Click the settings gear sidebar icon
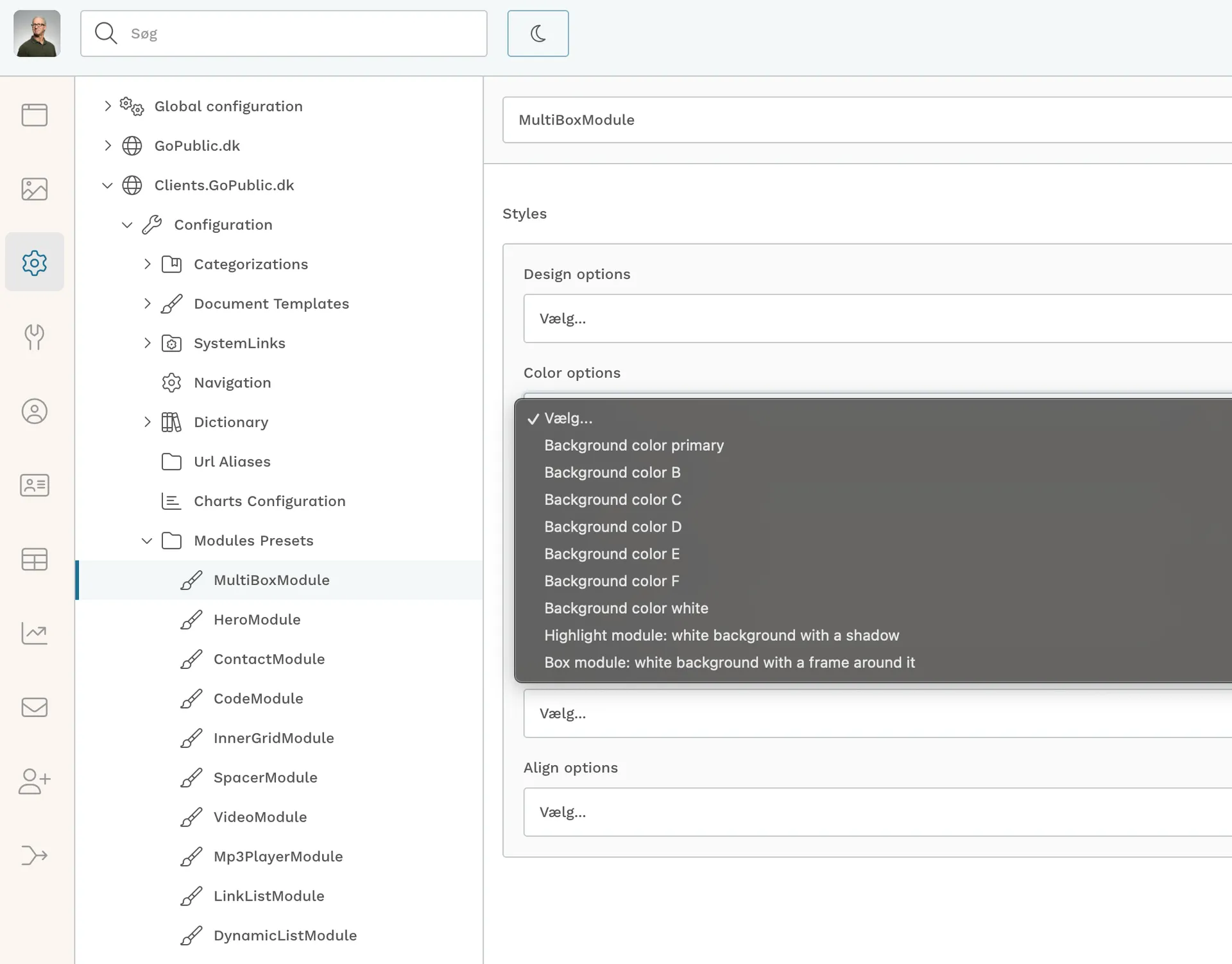1232x964 pixels. click(x=35, y=262)
